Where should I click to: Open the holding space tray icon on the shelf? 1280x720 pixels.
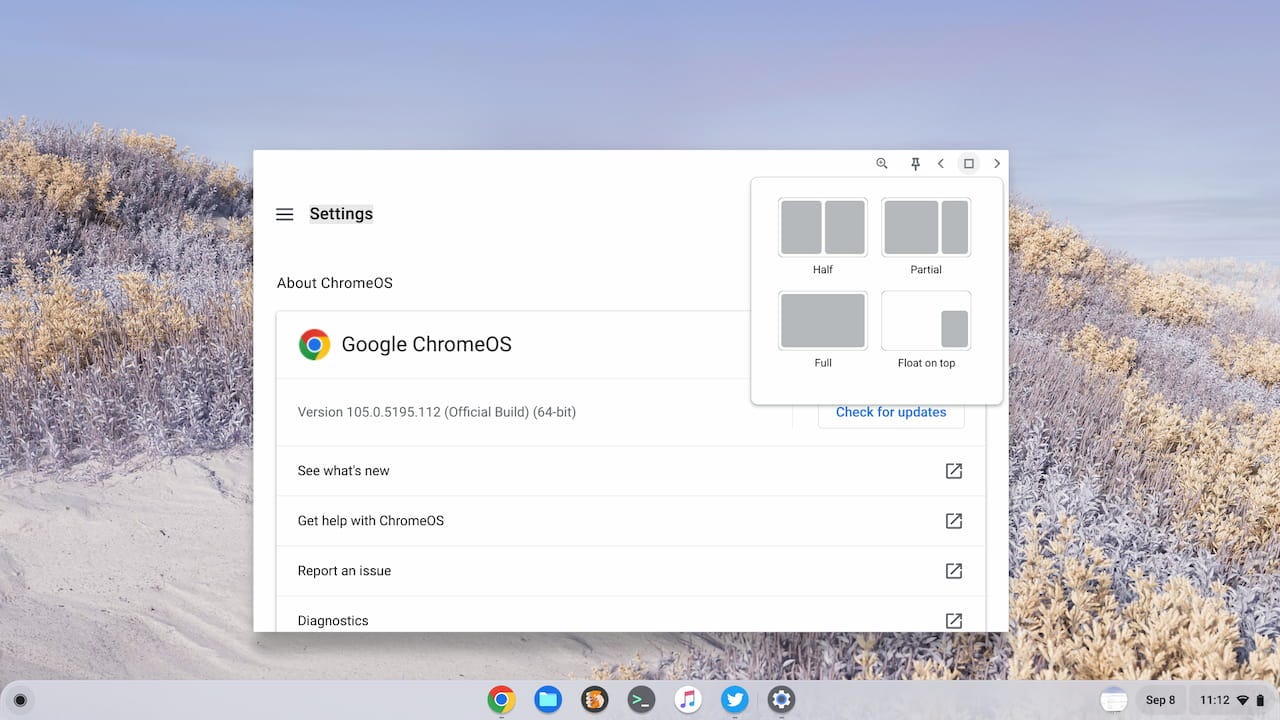(x=1113, y=700)
